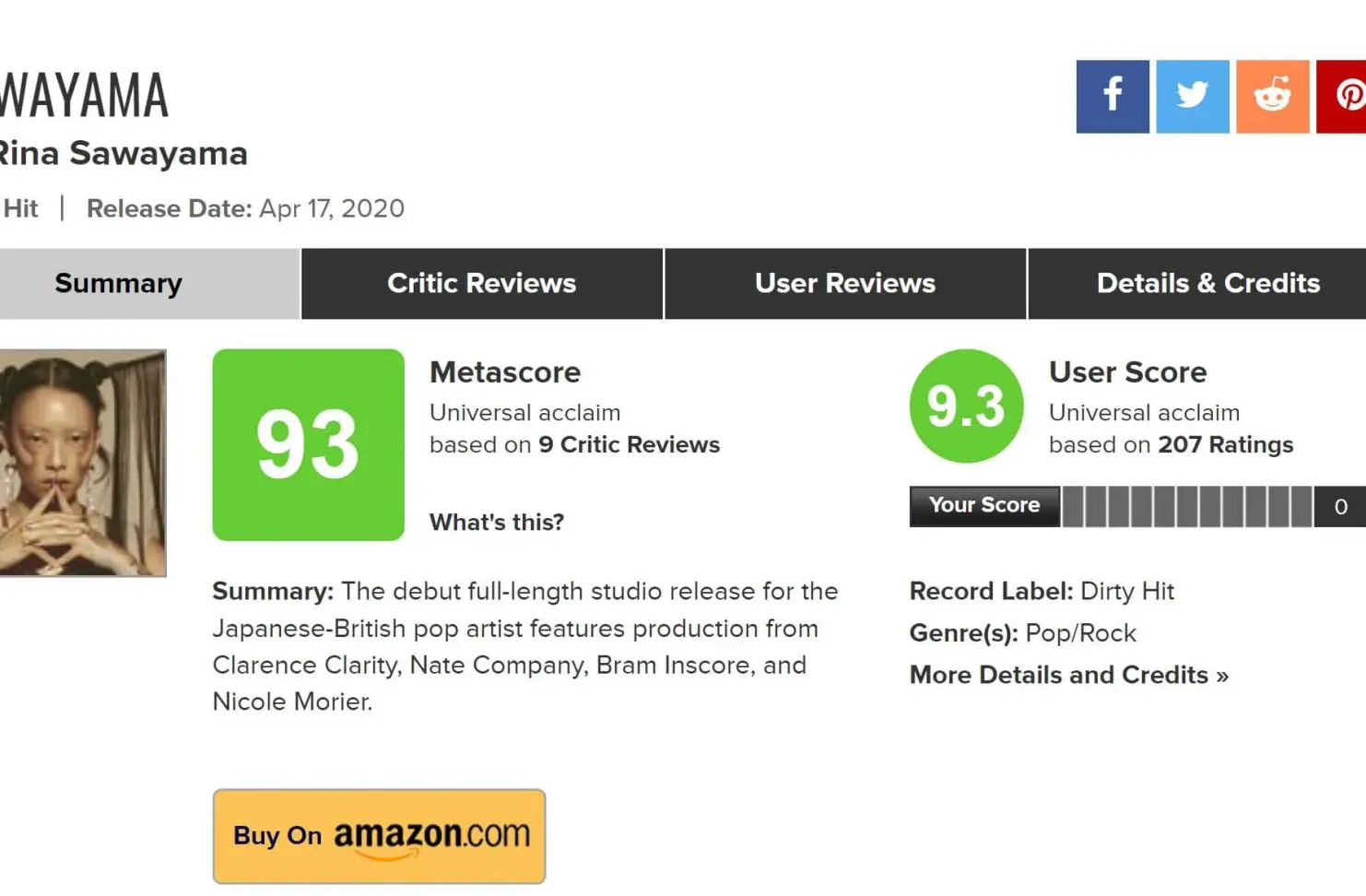Share album page on Twitter
This screenshot has width=1366, height=896.
tap(1192, 97)
